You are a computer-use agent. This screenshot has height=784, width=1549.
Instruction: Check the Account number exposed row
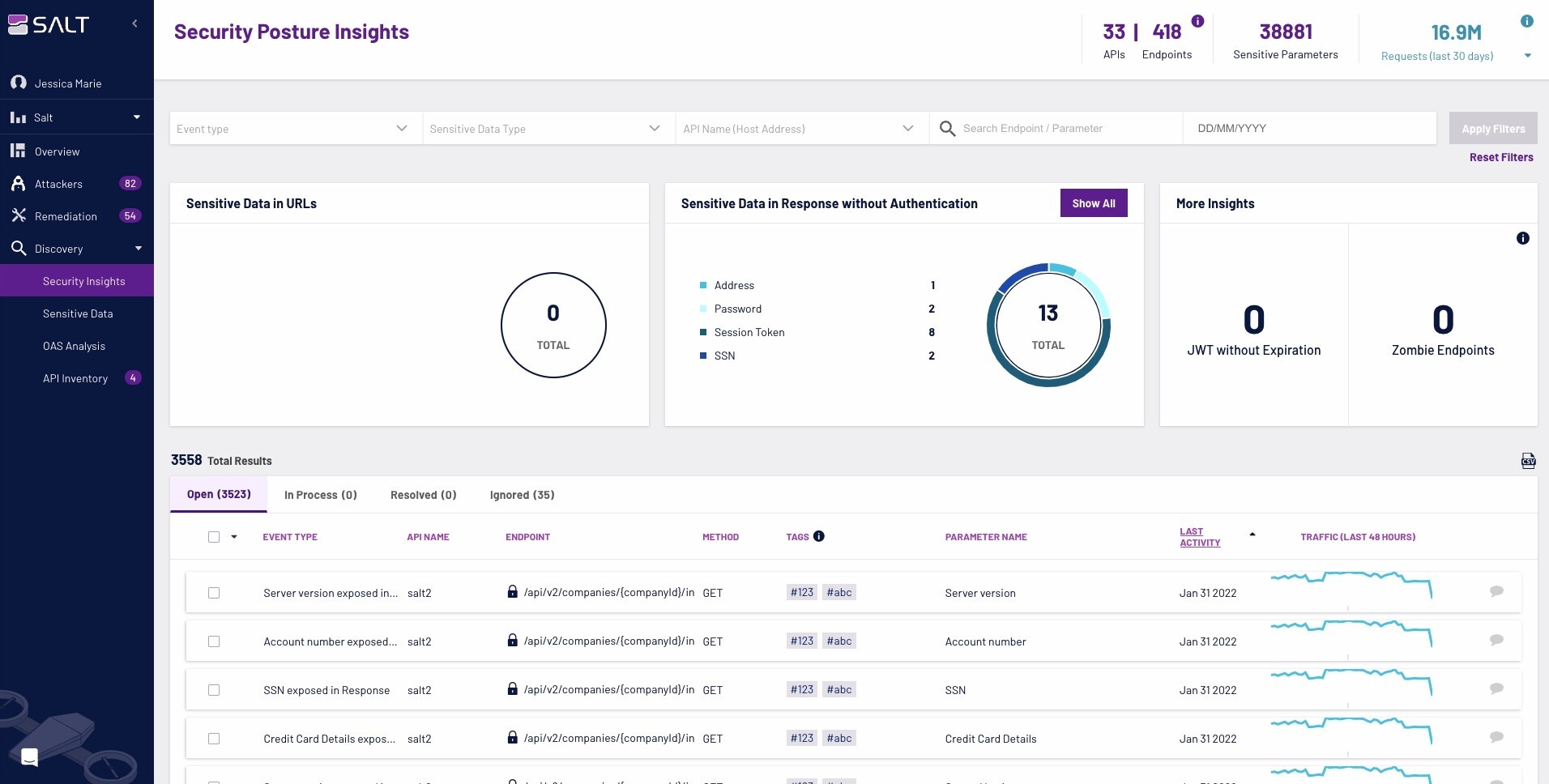click(214, 641)
